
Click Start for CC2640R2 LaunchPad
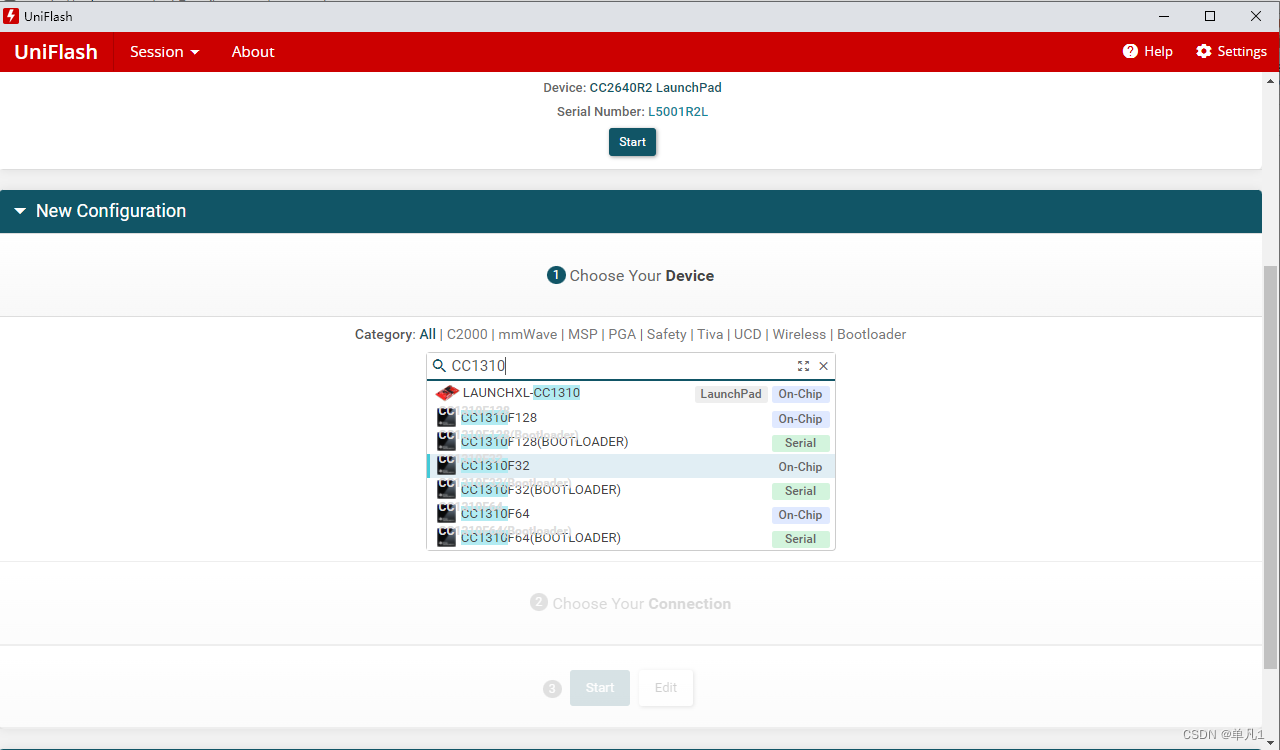click(632, 142)
